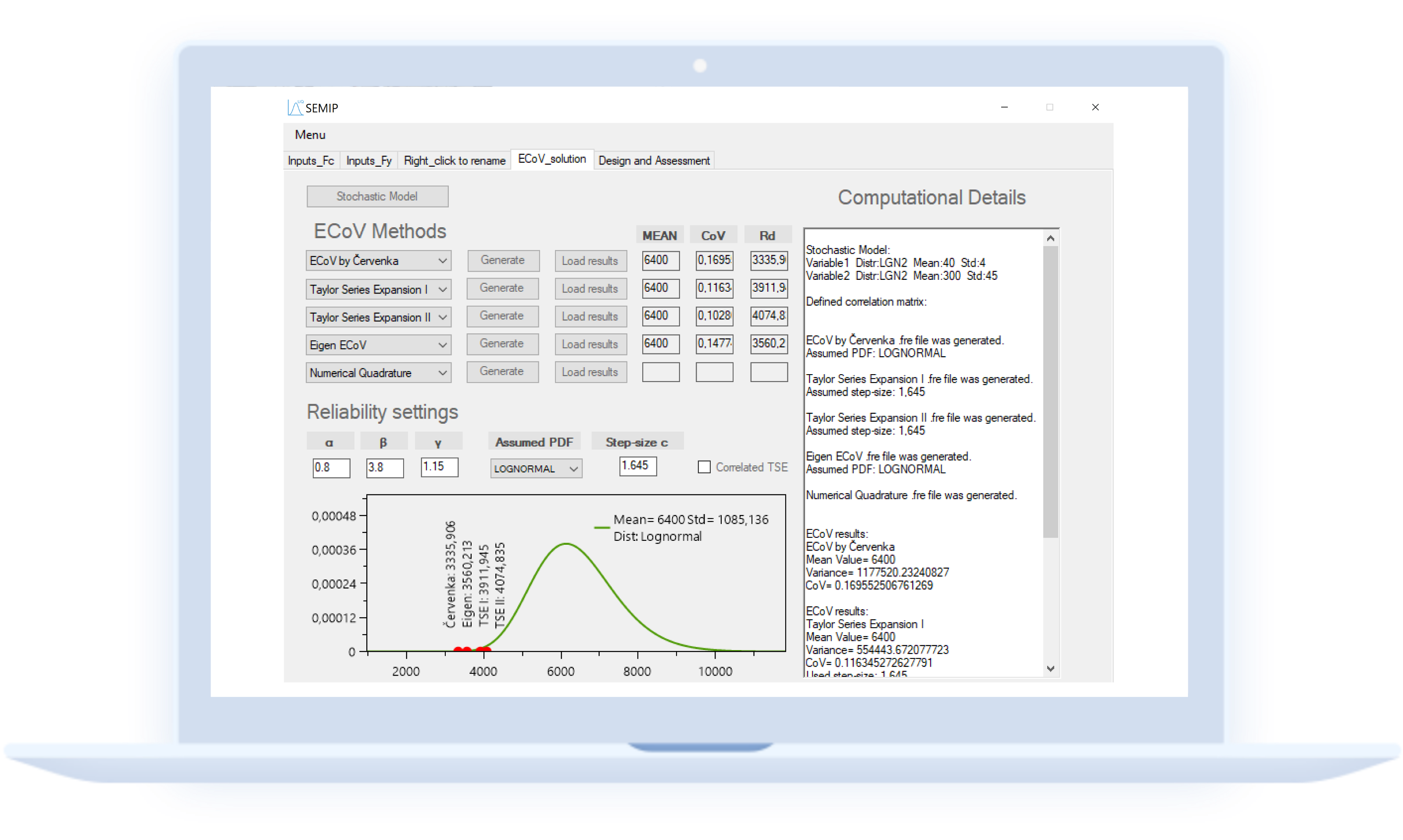
Task: Switch to the Design and Assessment tab
Action: 654,161
